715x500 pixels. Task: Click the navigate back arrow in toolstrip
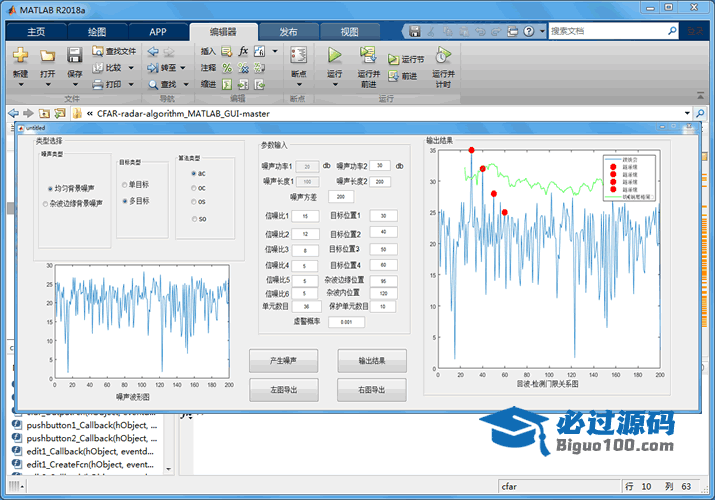tap(153, 52)
